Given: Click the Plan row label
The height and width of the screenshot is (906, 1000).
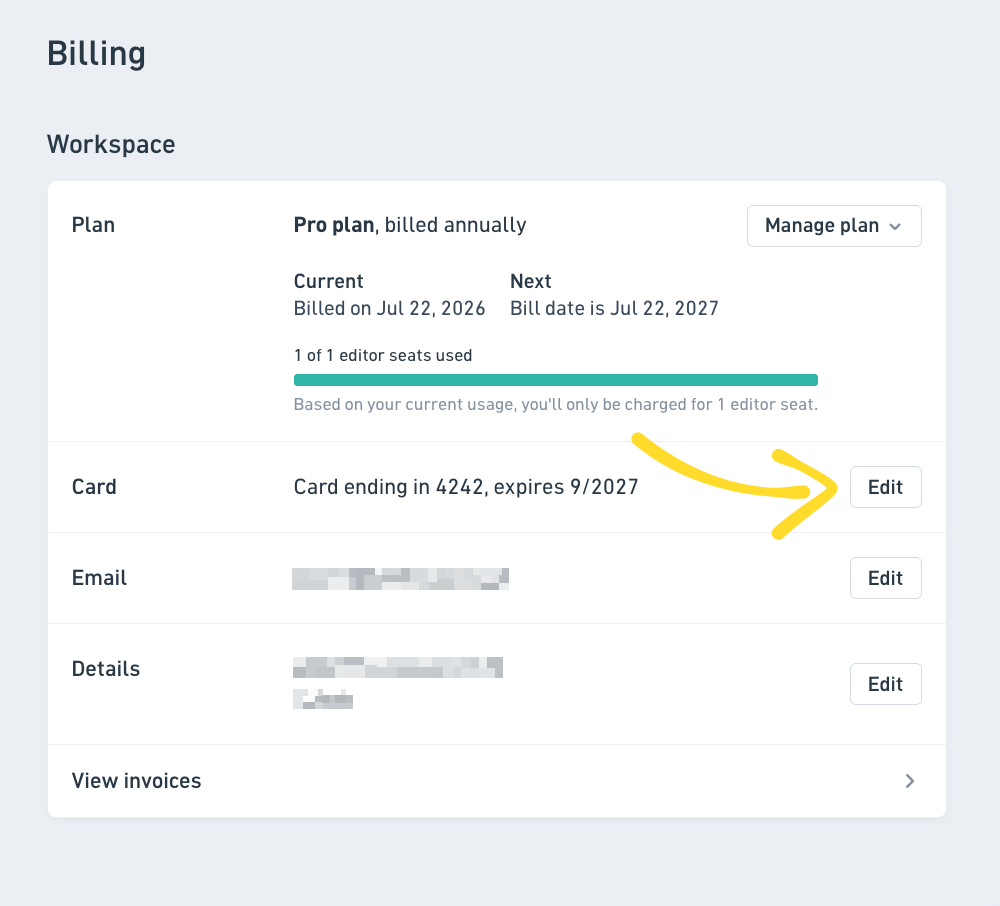Looking at the screenshot, I should 93,225.
